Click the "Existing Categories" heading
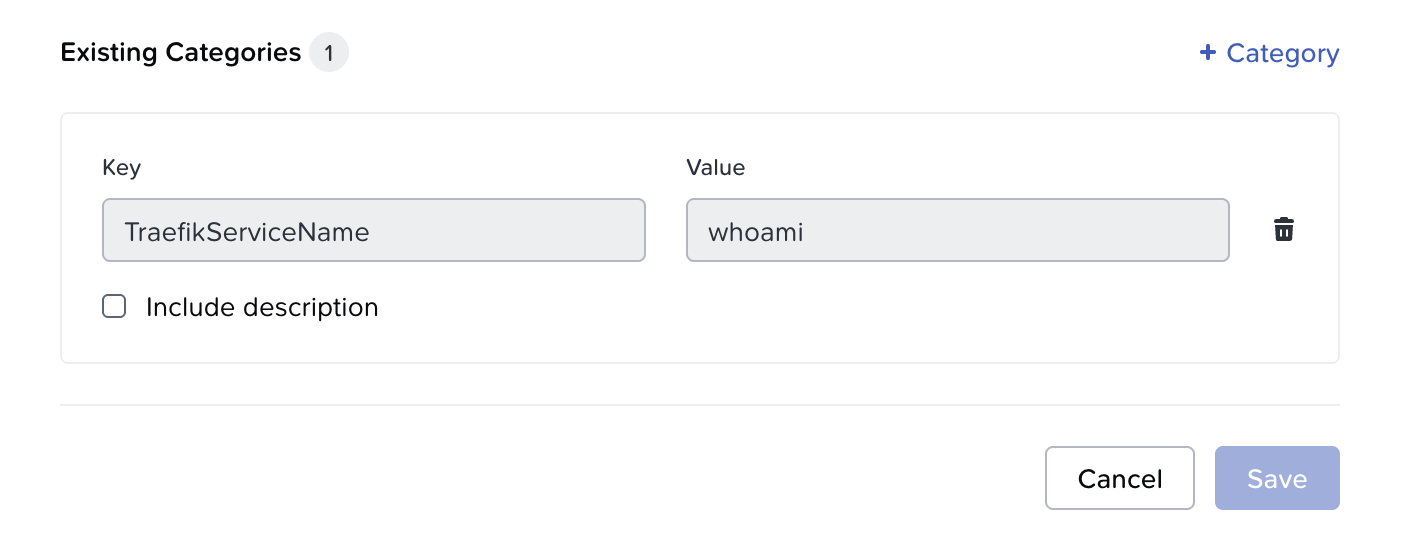Viewport: 1416px width, 542px height. click(181, 53)
